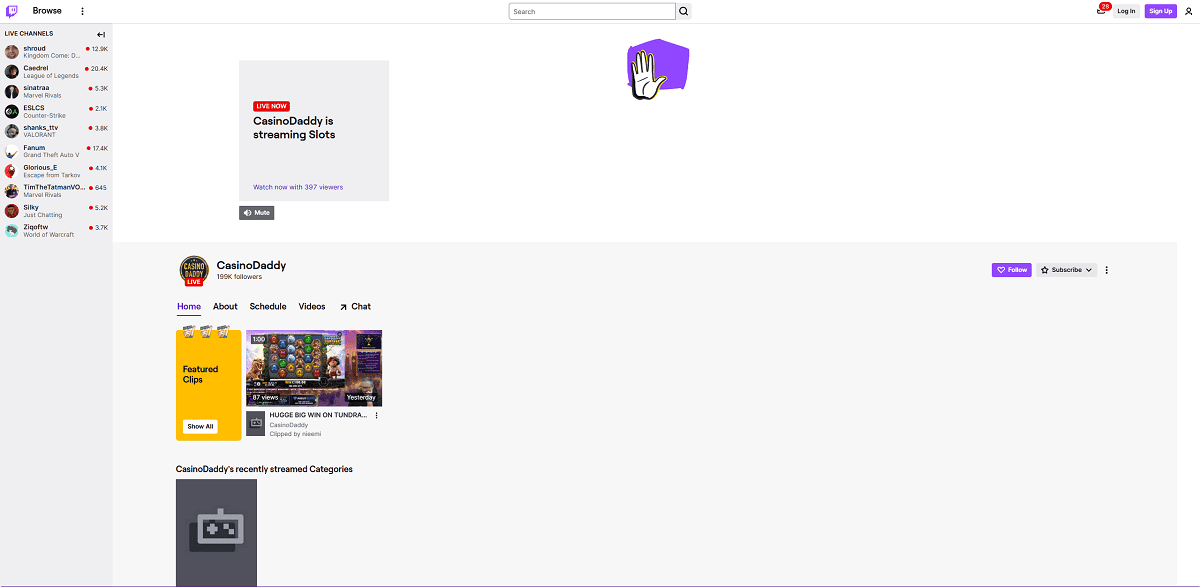
Task: Click the Log In button
Action: (1127, 11)
